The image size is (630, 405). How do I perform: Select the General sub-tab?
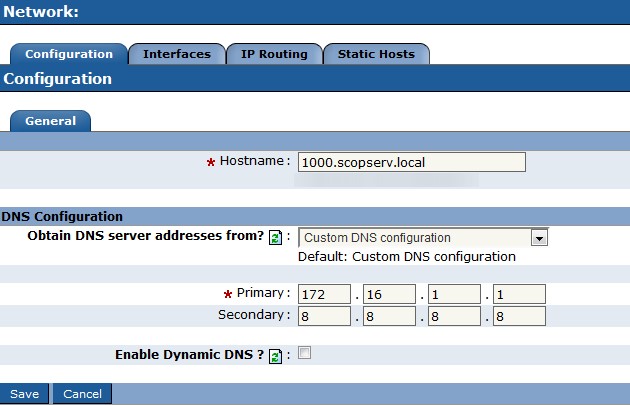point(50,121)
